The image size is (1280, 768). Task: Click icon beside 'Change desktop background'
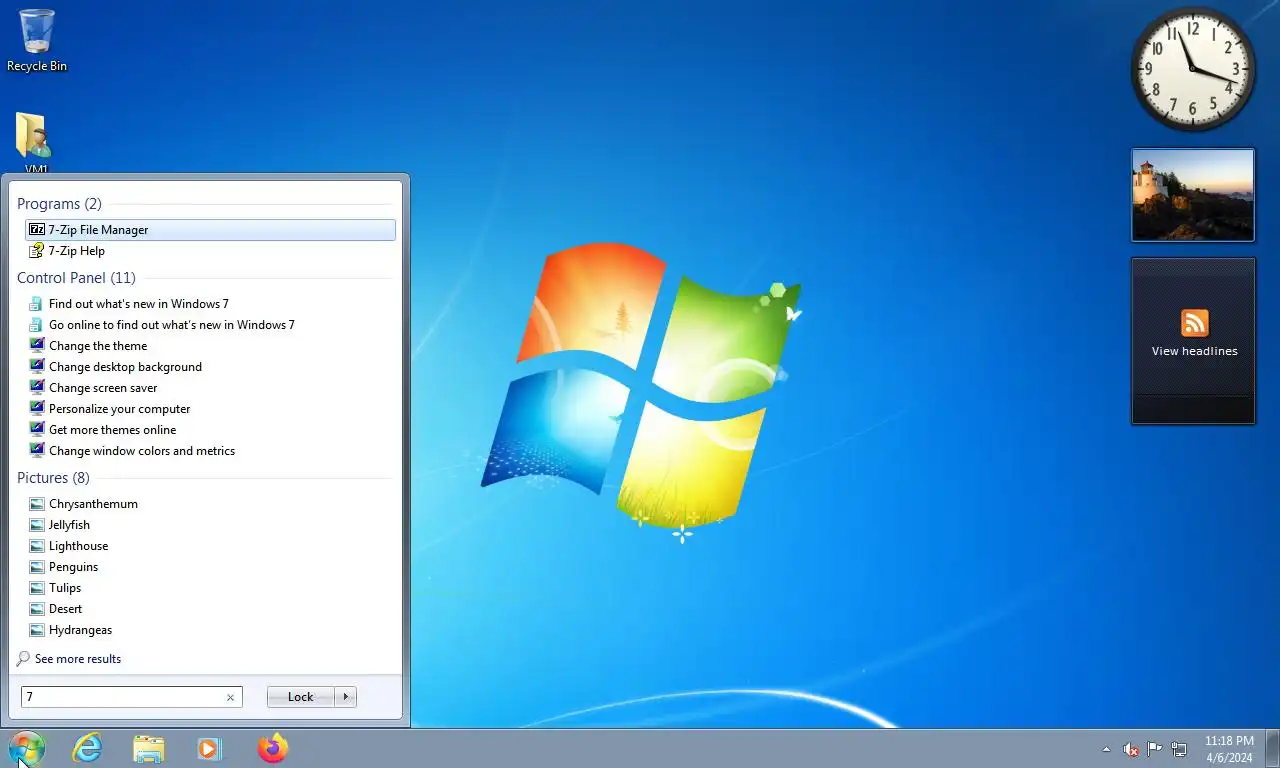point(37,366)
